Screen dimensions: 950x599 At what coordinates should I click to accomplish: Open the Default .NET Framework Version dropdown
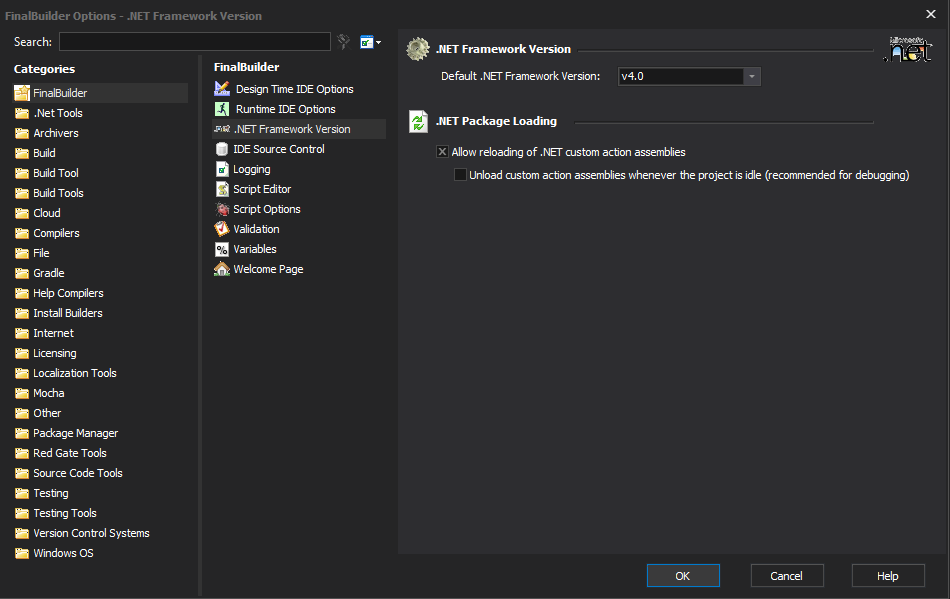[x=751, y=76]
